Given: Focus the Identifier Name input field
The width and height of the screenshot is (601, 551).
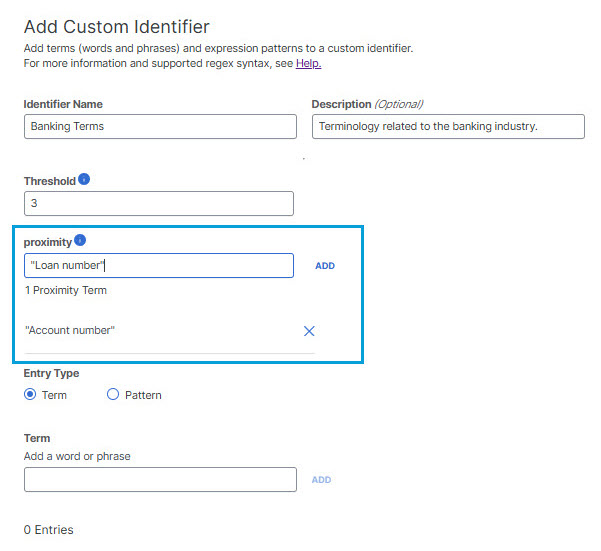Looking at the screenshot, I should click(160, 126).
